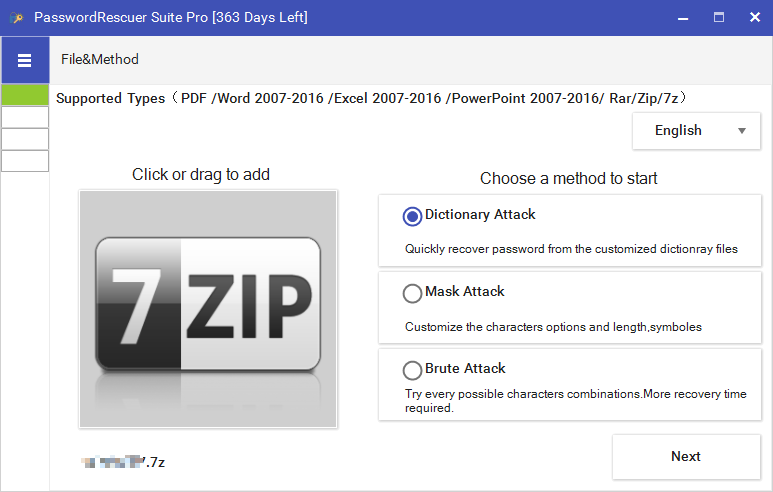
Task: Click the second step box in sidebar
Action: pyautogui.click(x=25, y=117)
